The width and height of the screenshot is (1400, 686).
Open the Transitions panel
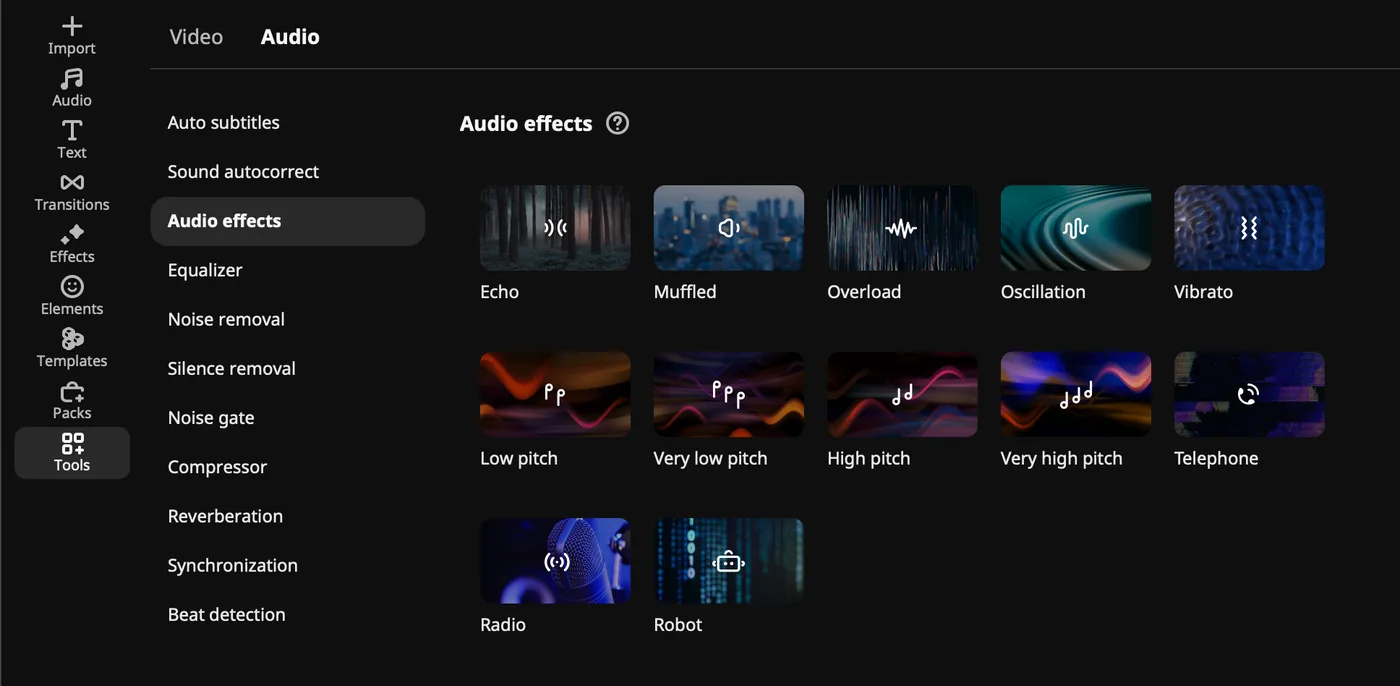point(72,192)
